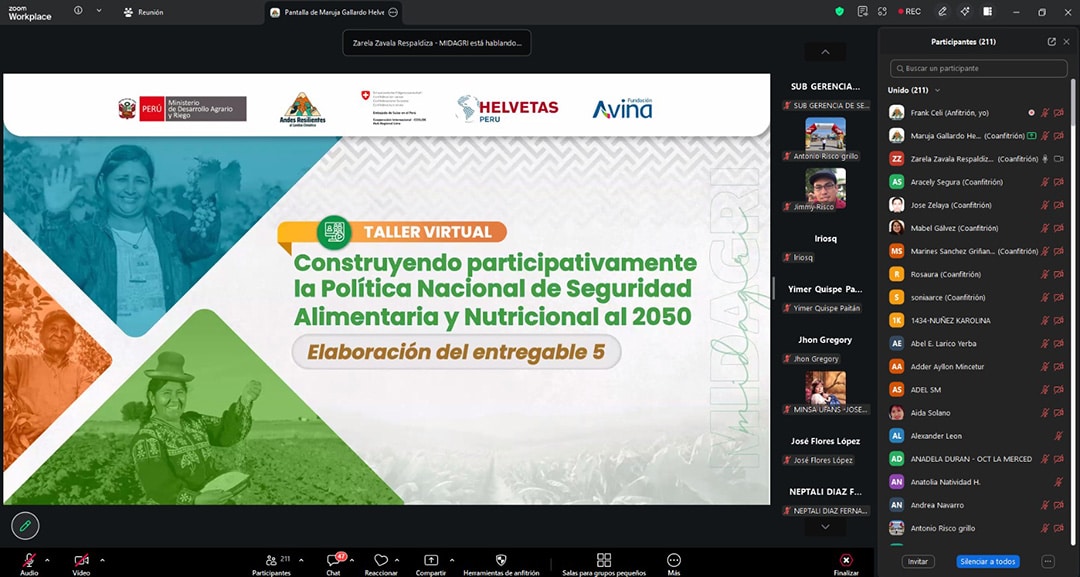Click the REC recording indicator
This screenshot has height=577, width=1080.
pyautogui.click(x=909, y=12)
